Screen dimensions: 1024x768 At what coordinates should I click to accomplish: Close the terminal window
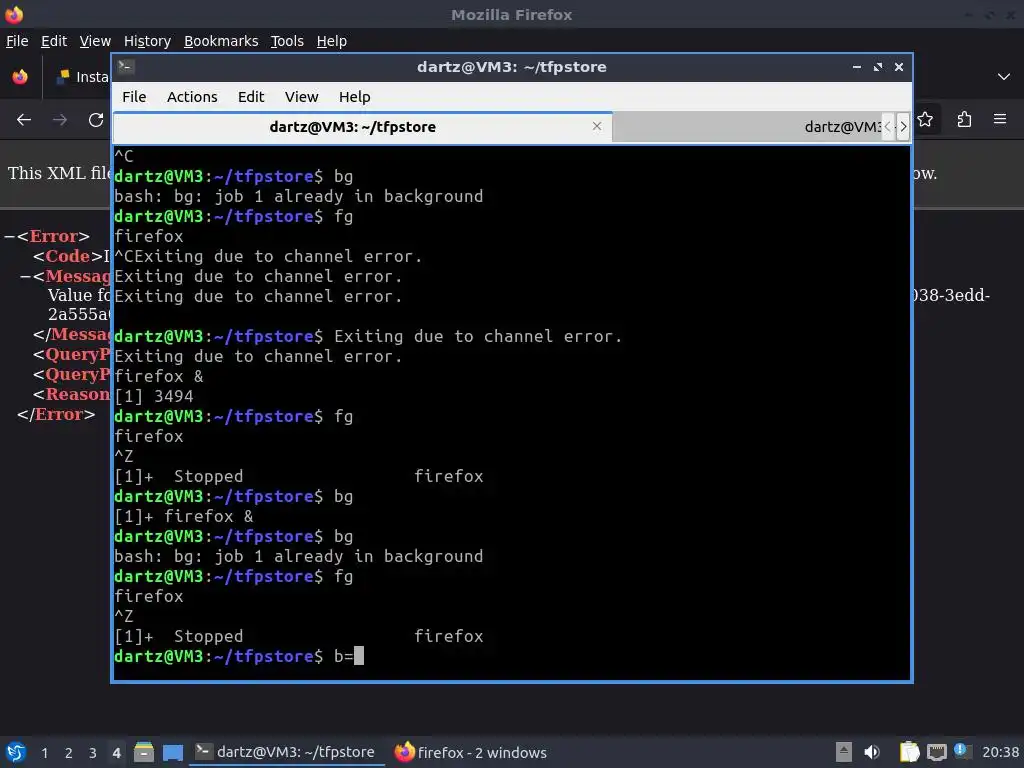tap(899, 67)
